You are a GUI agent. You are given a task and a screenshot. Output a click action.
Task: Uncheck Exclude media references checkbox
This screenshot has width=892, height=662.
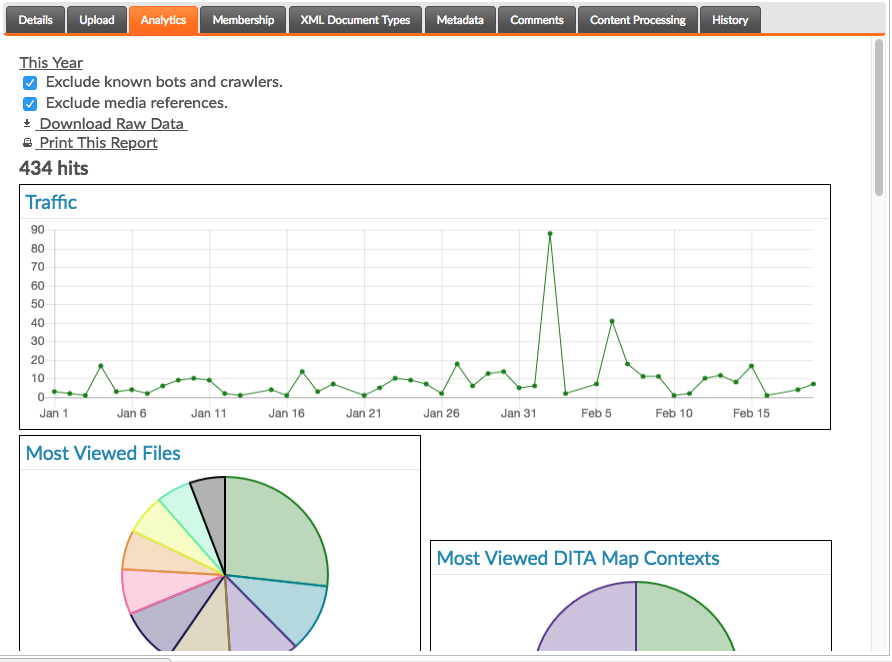point(30,104)
